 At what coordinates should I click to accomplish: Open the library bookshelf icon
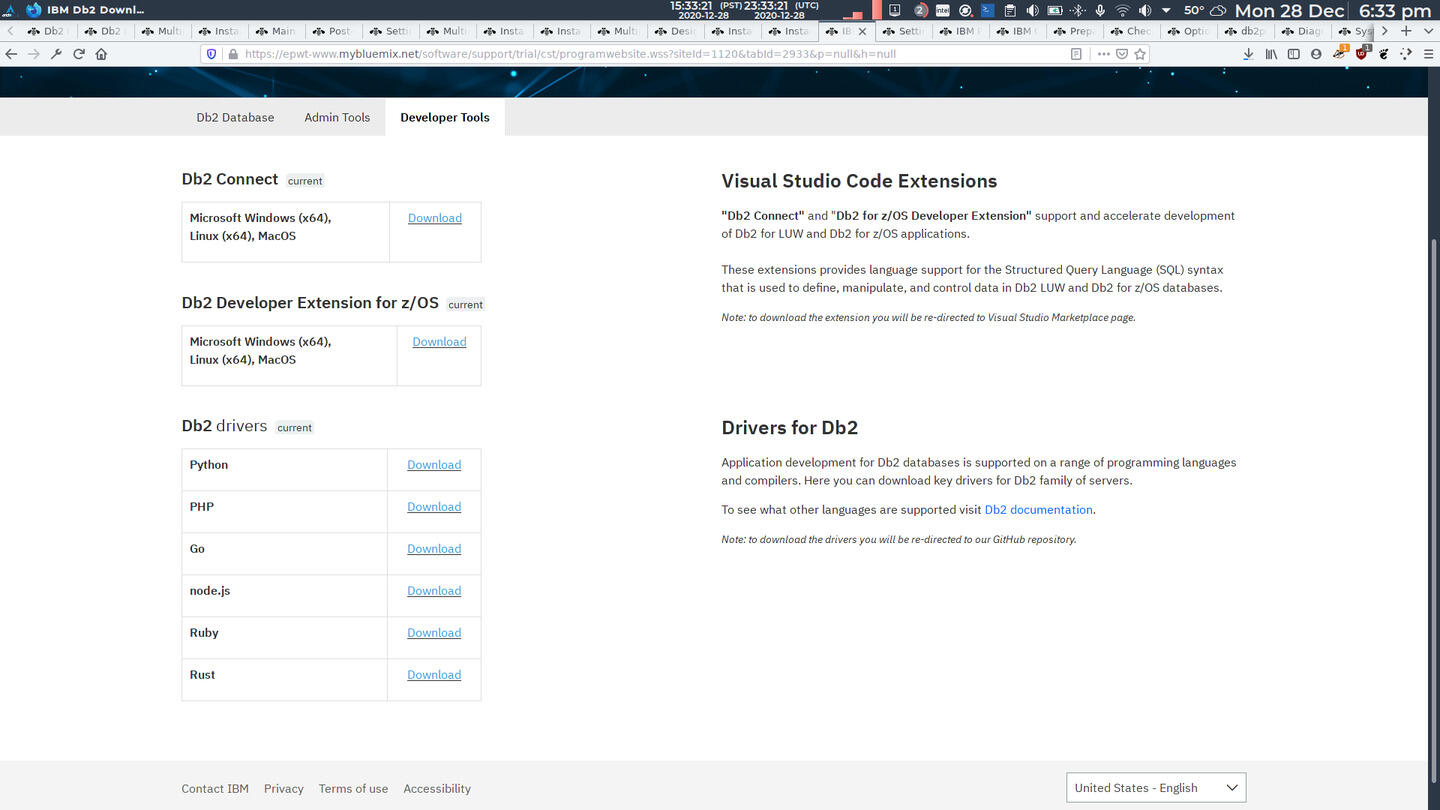1271,54
